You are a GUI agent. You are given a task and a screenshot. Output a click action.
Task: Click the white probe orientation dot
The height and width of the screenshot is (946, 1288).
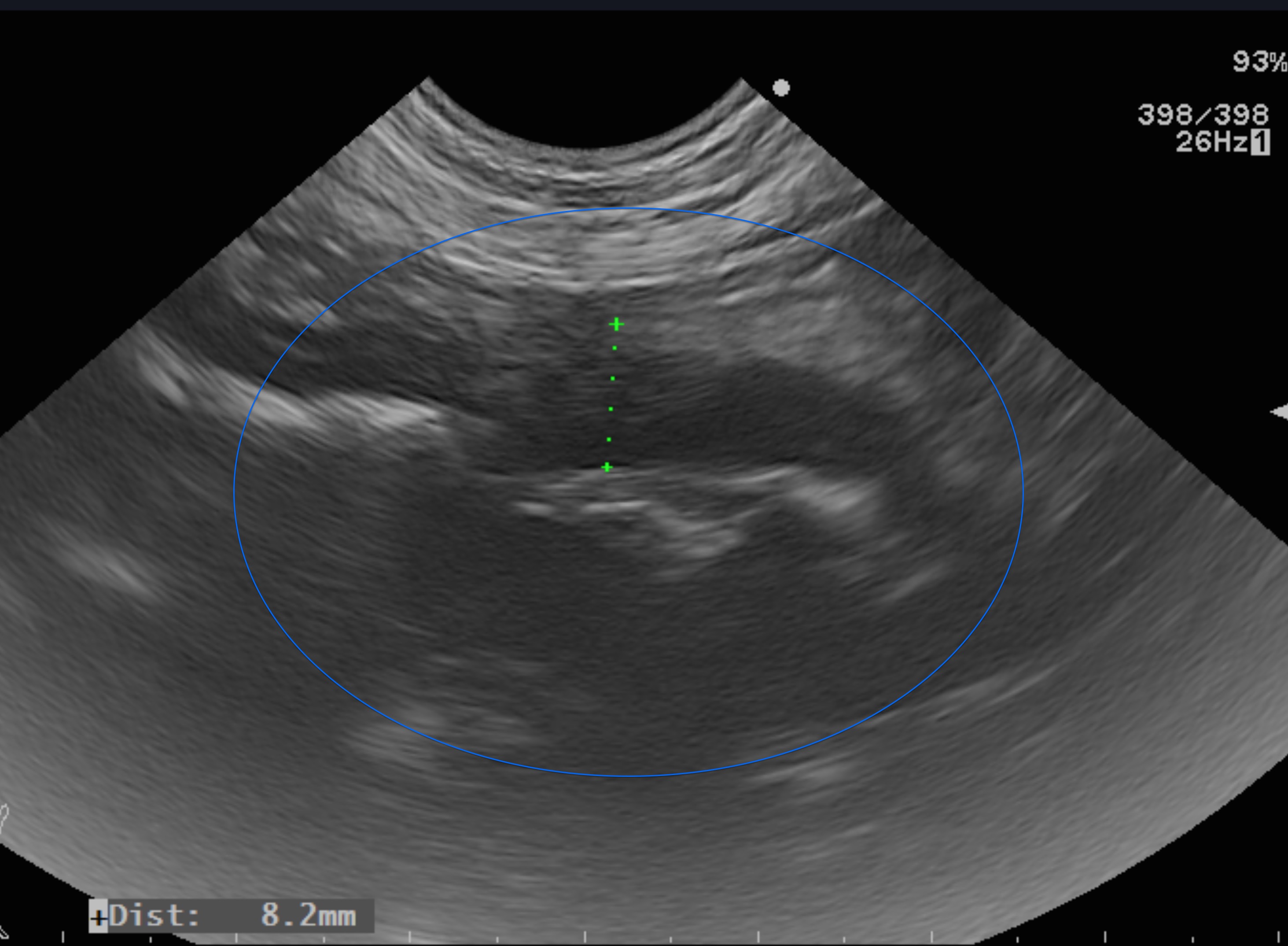781,88
